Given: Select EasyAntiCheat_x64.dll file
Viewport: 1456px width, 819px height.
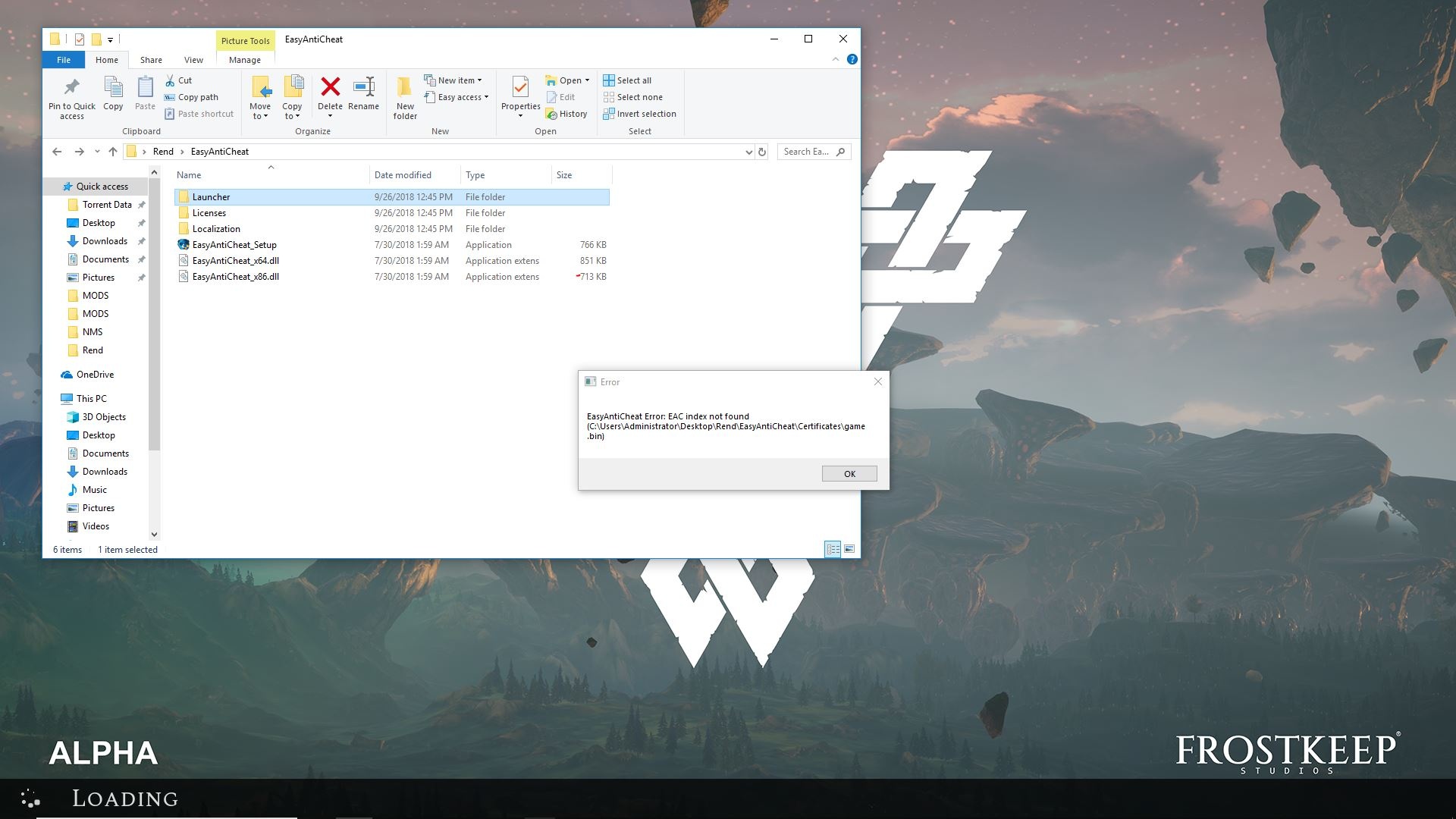Looking at the screenshot, I should 391,261.
